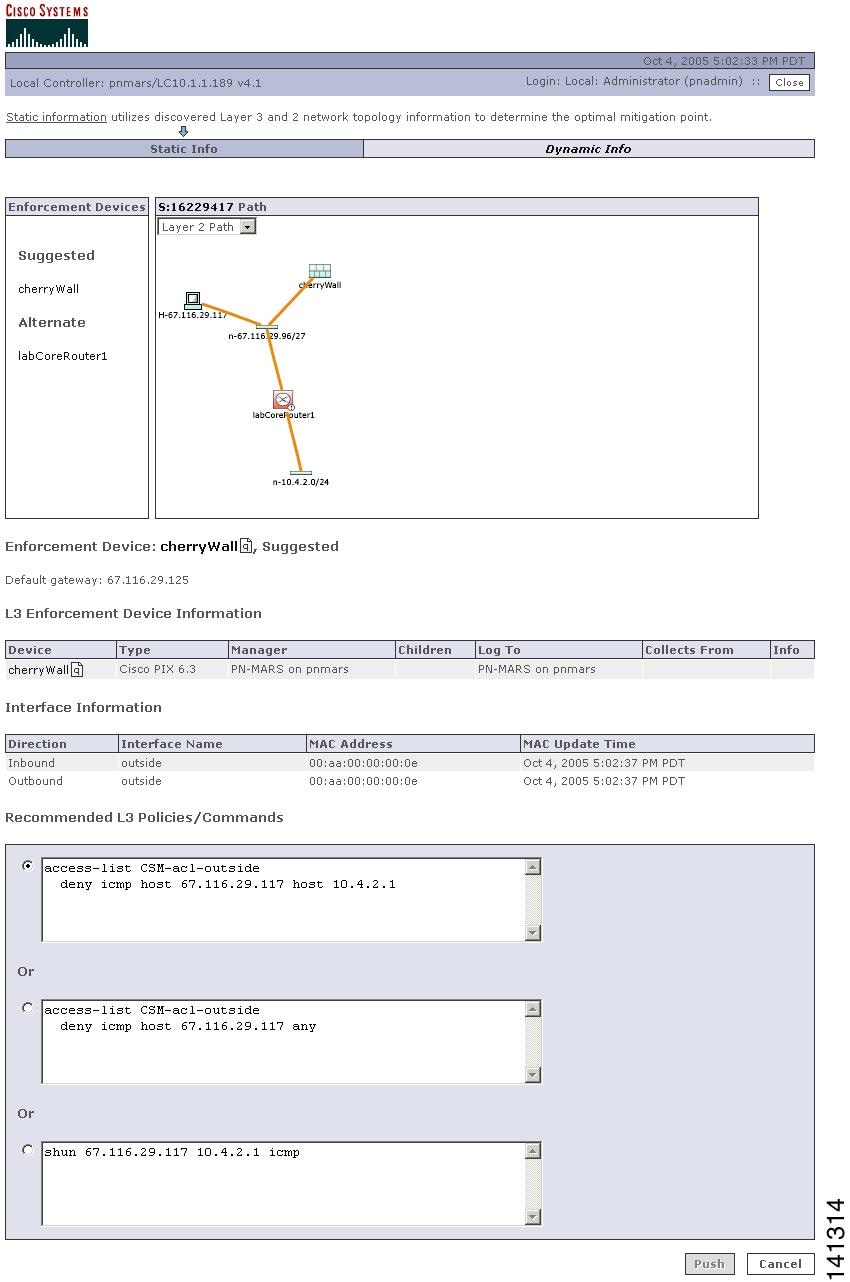Switch to the Static Info tab
The height and width of the screenshot is (1282, 850).
[x=184, y=149]
